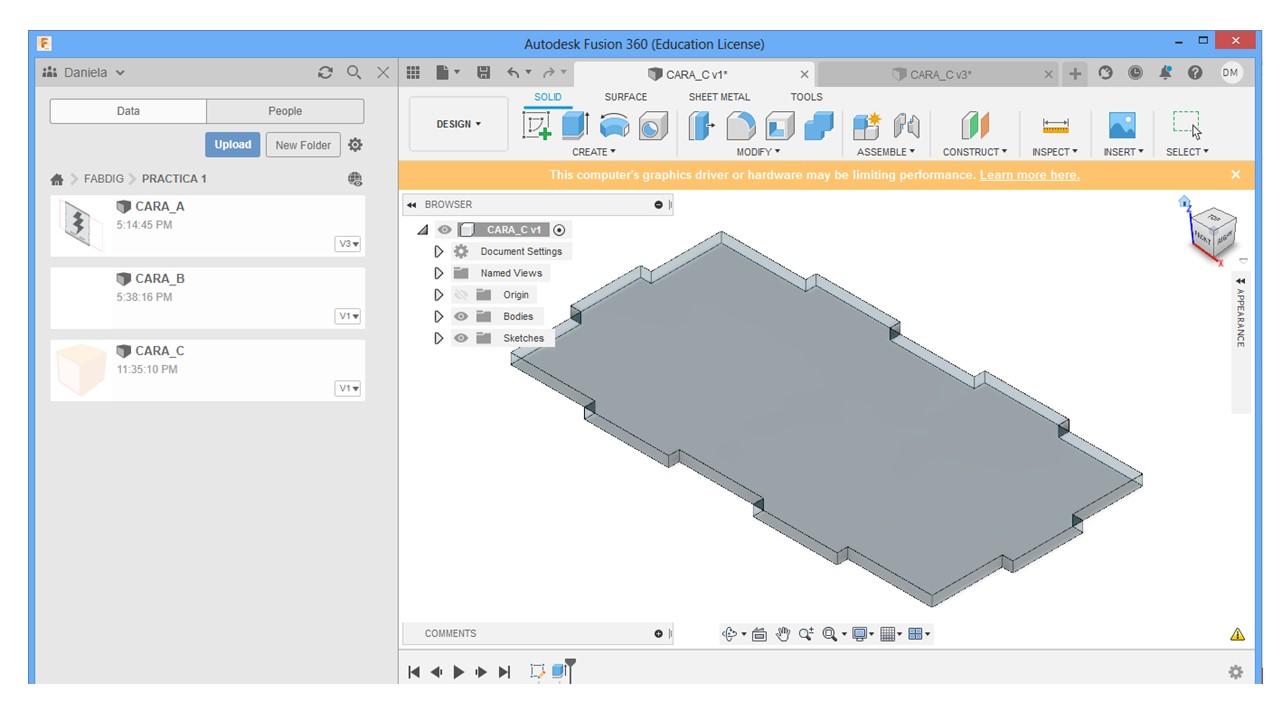Open the DESIGN workspace dropdown
Screen dimensions: 1280x720
[458, 124]
